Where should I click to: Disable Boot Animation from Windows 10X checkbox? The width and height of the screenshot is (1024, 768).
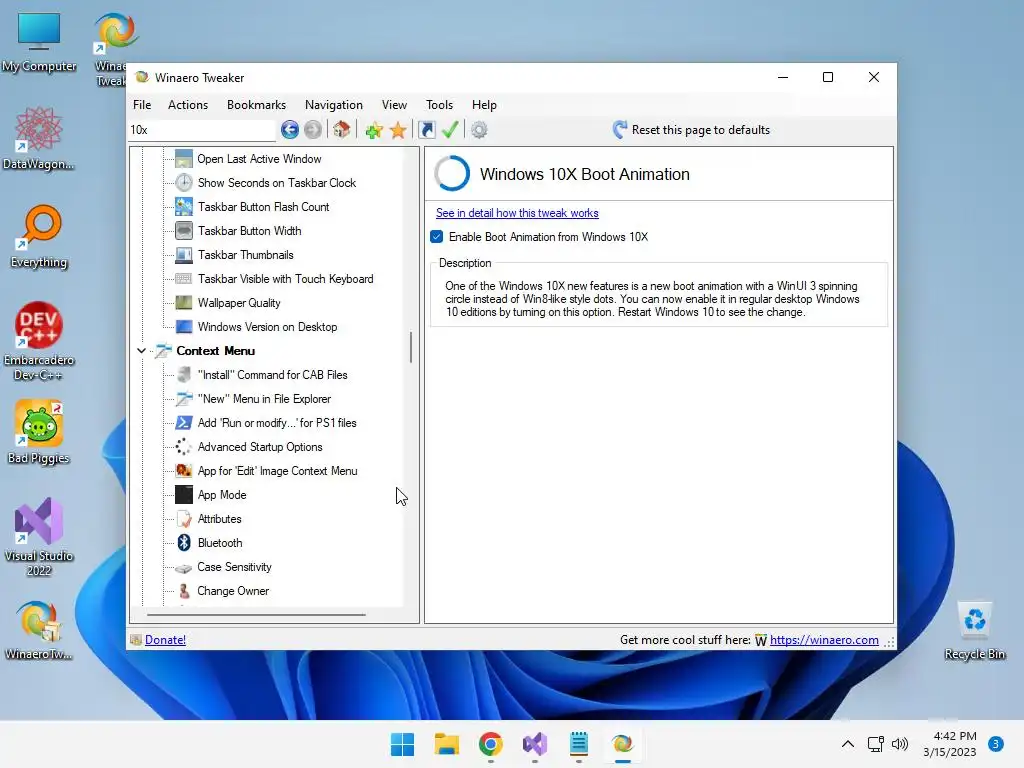click(x=437, y=237)
